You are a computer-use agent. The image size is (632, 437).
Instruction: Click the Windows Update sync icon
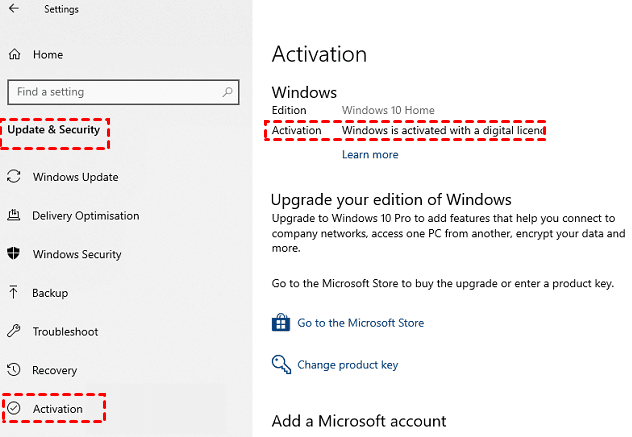pyautogui.click(x=14, y=177)
